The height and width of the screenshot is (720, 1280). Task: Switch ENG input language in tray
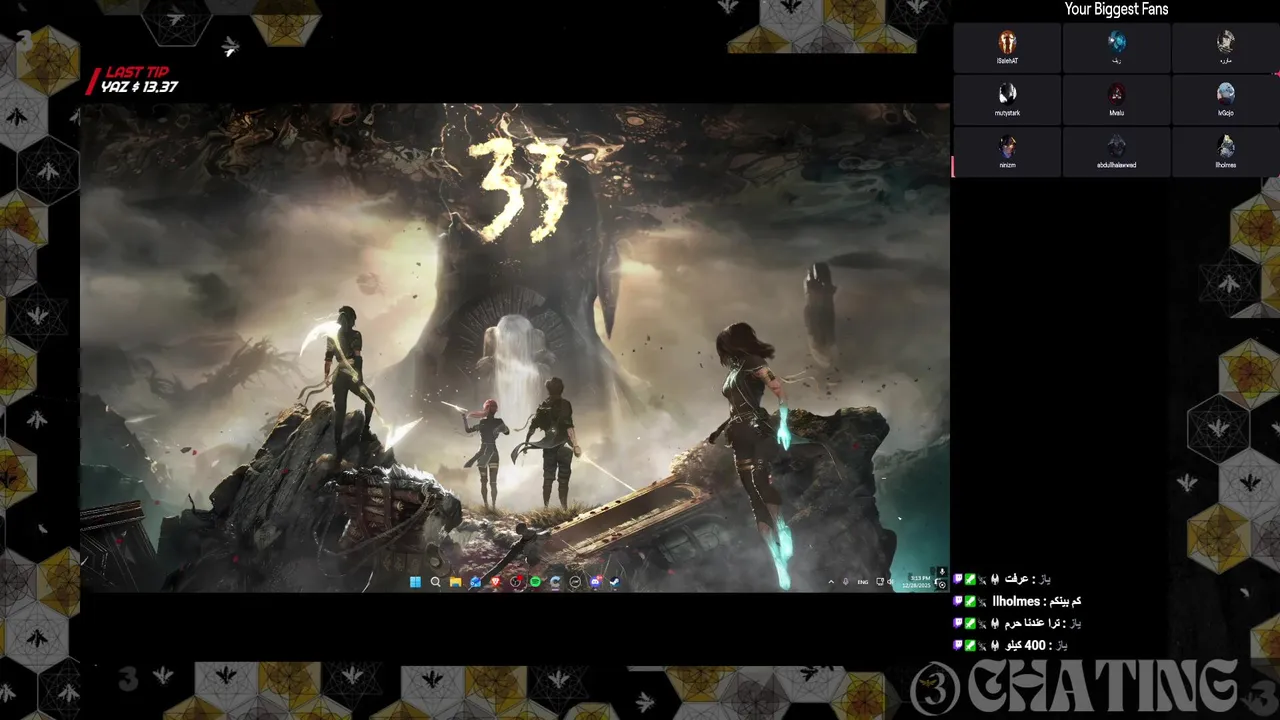863,582
